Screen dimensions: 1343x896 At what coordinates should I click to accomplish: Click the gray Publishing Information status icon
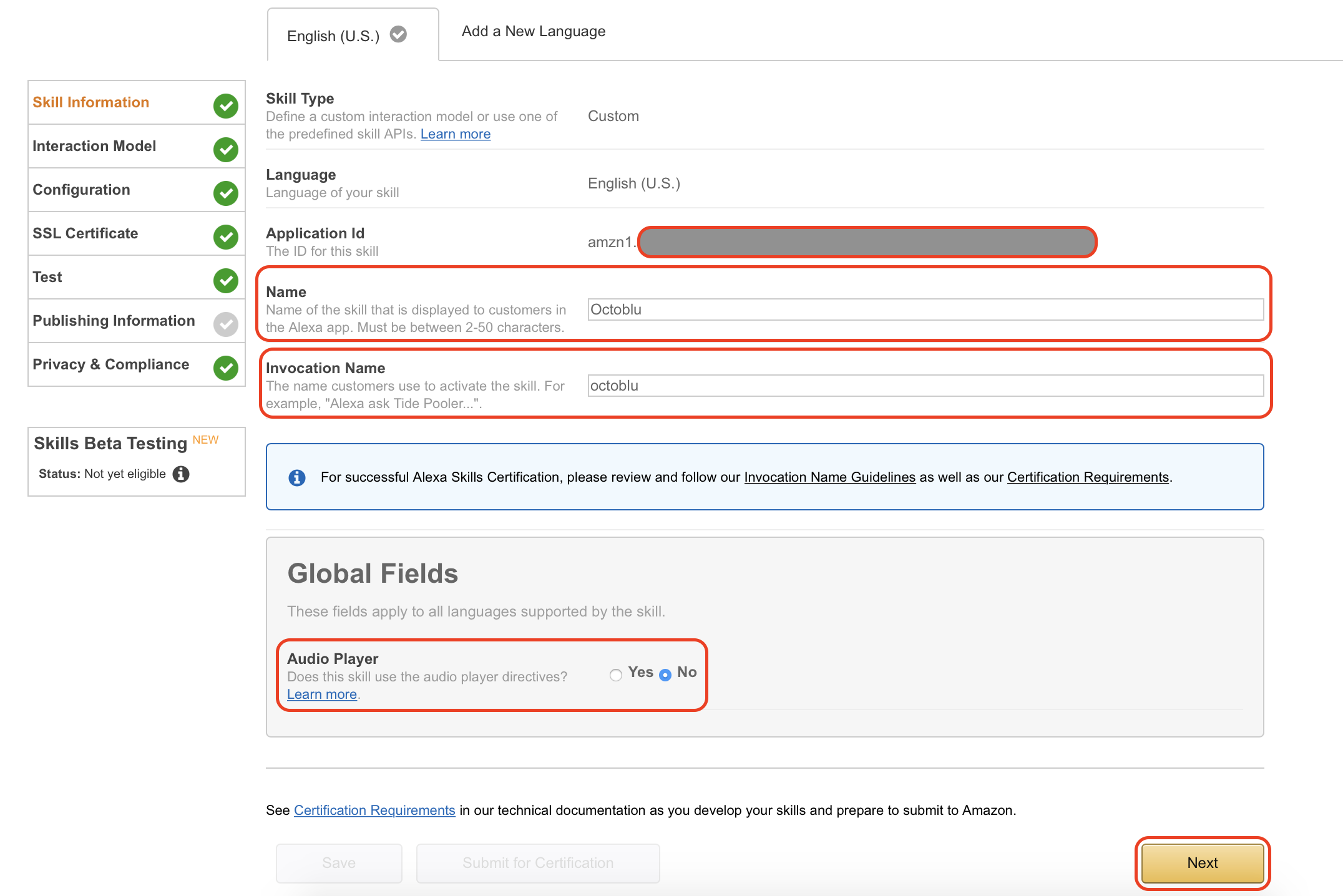(x=225, y=324)
